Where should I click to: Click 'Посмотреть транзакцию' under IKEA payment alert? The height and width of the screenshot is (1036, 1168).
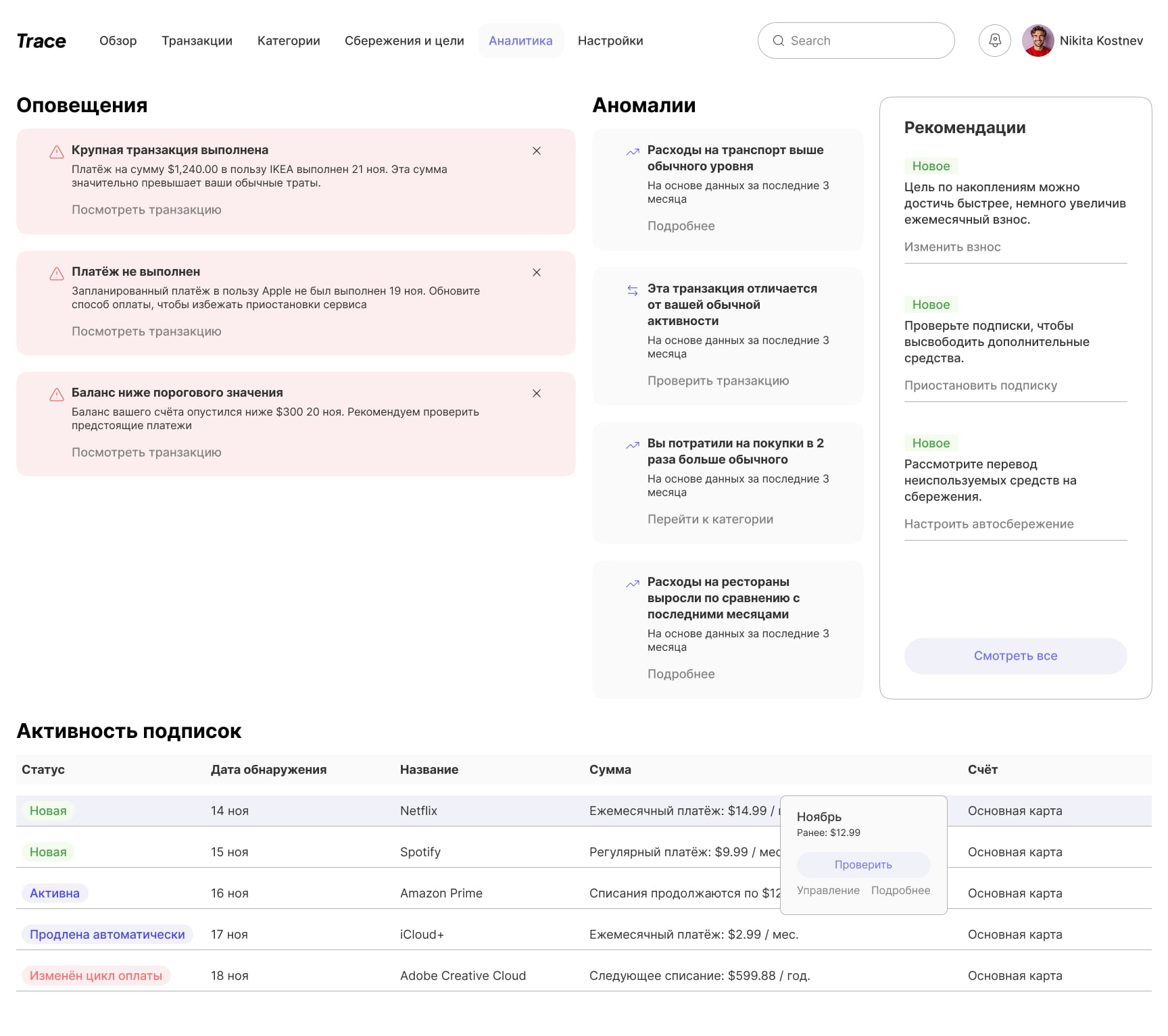(x=147, y=210)
